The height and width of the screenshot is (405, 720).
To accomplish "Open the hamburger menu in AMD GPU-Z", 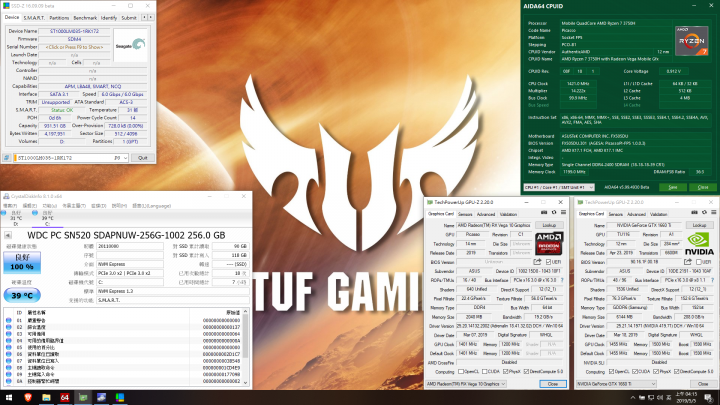I will (563, 213).
